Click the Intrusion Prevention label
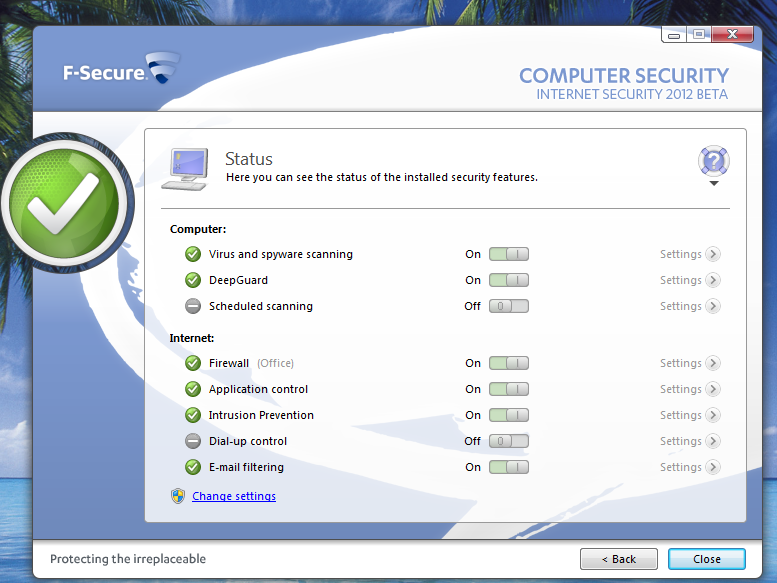The width and height of the screenshot is (777, 583). point(261,415)
